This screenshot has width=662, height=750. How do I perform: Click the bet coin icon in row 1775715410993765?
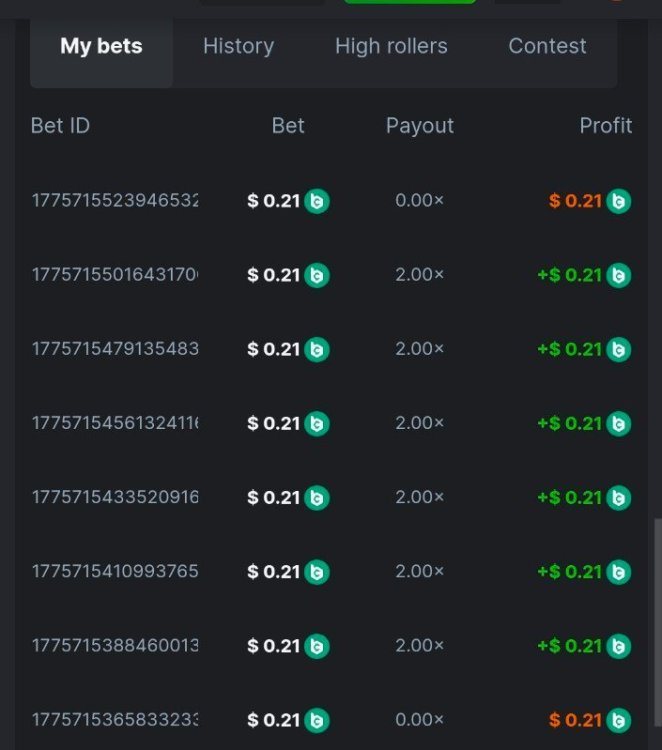coord(317,572)
